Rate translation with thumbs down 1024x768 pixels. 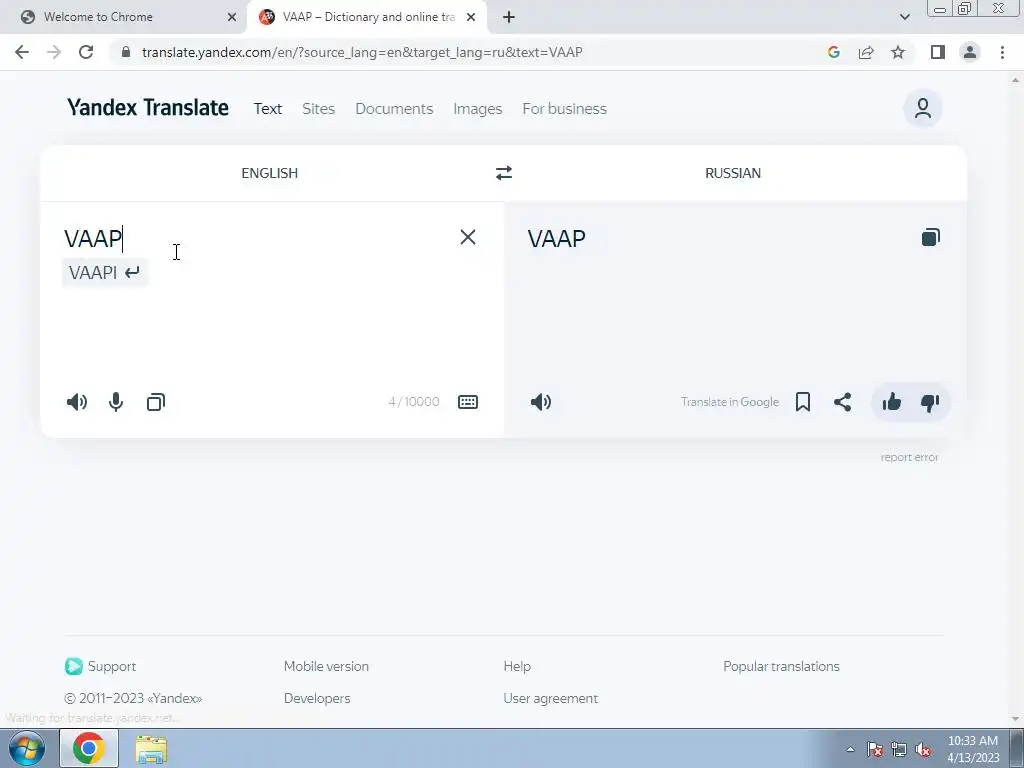930,402
